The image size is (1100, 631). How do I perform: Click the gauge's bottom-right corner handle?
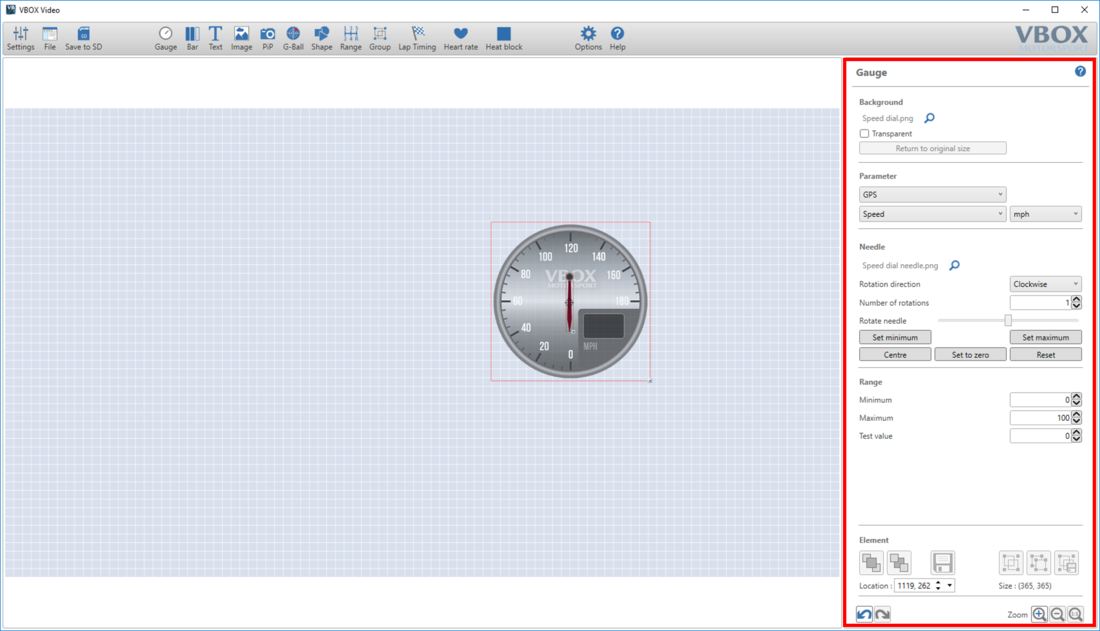coord(650,381)
